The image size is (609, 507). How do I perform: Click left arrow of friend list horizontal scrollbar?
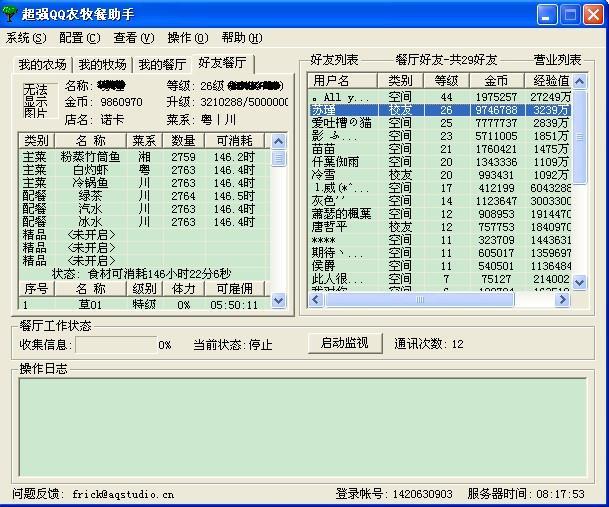pyautogui.click(x=315, y=300)
